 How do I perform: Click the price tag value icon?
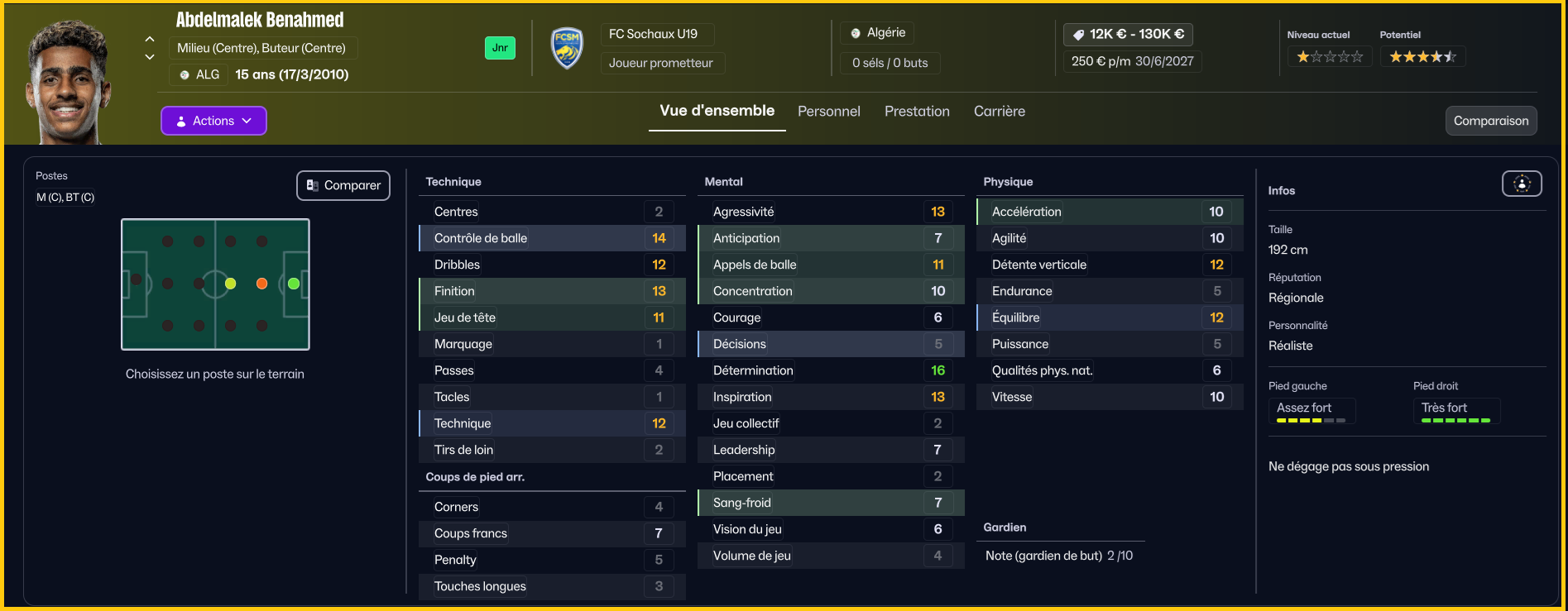tap(1078, 35)
